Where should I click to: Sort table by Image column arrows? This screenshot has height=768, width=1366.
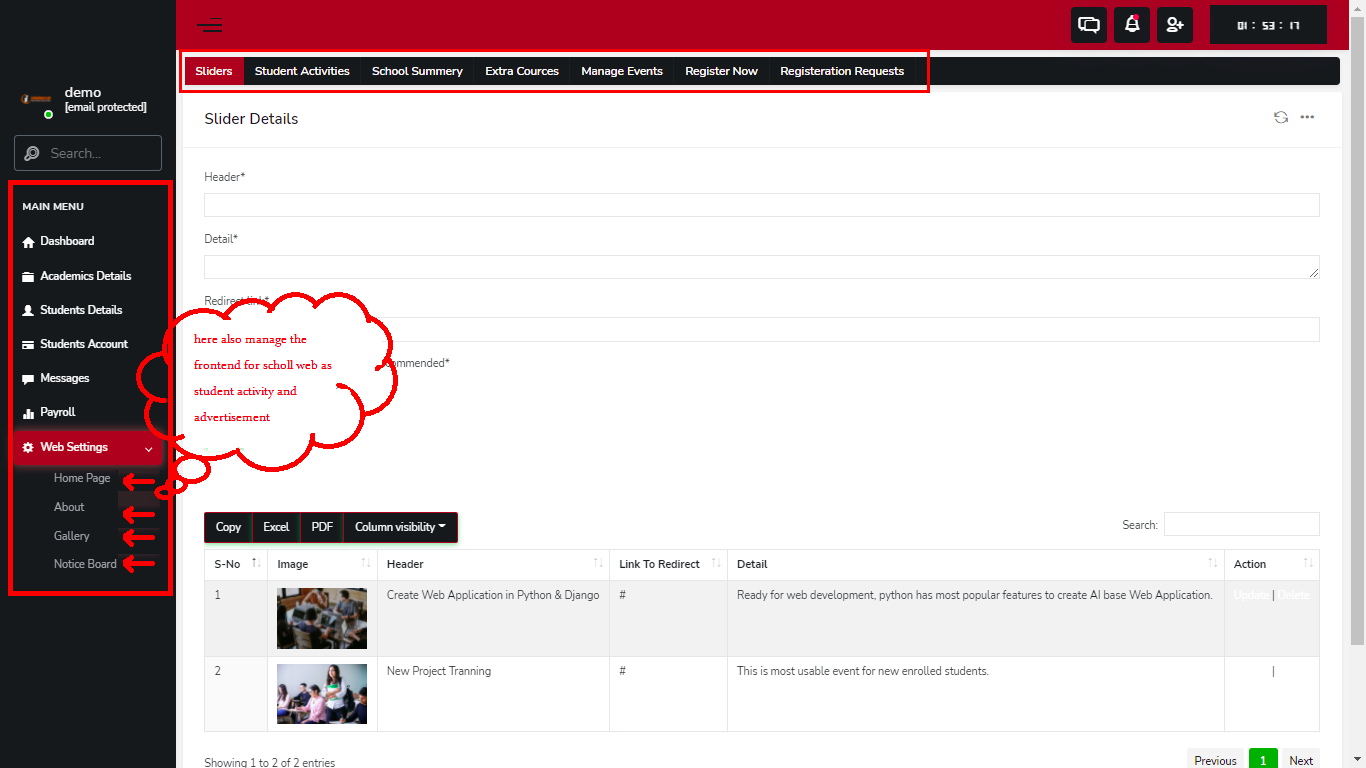pos(366,564)
